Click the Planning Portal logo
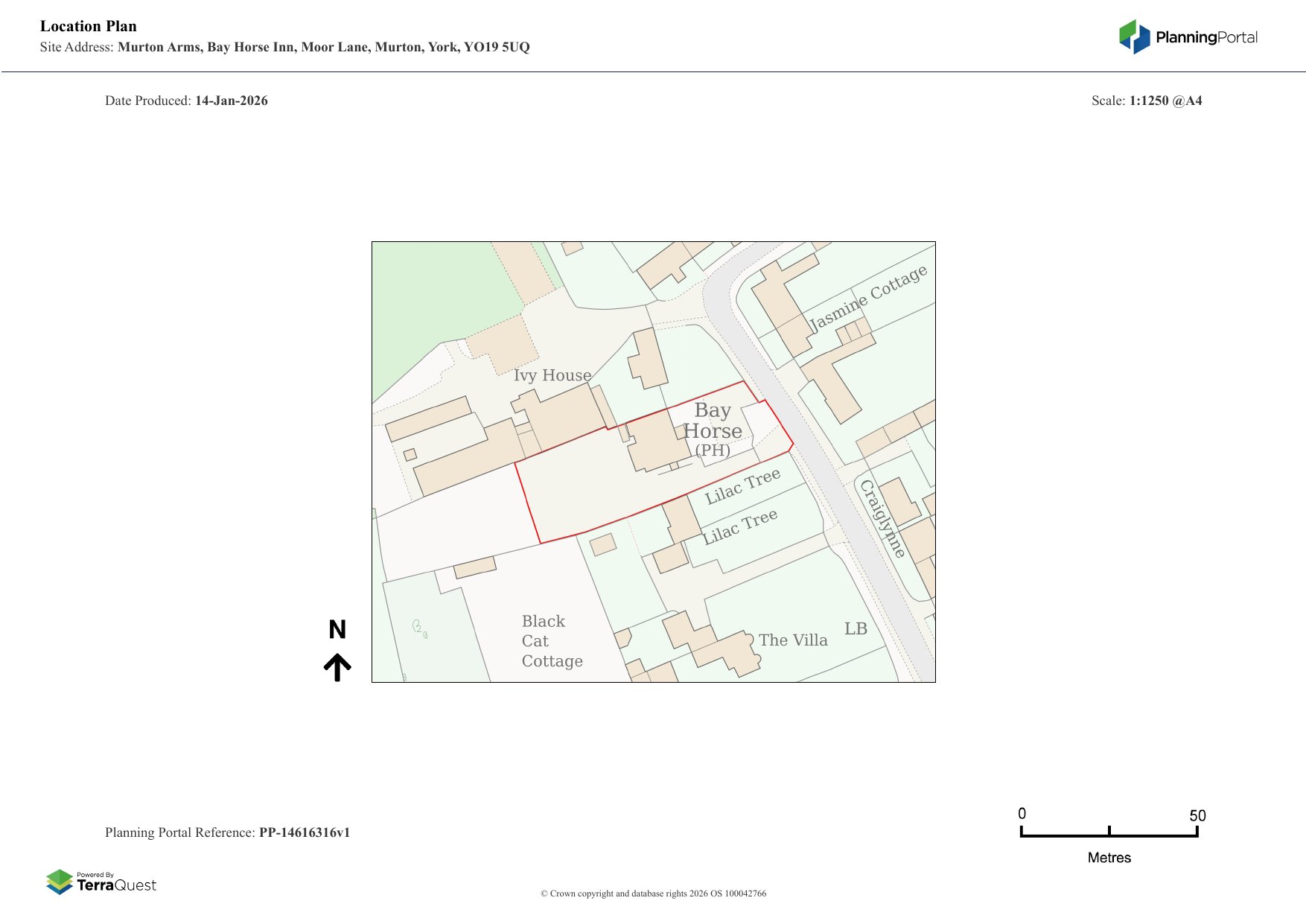 click(1188, 37)
